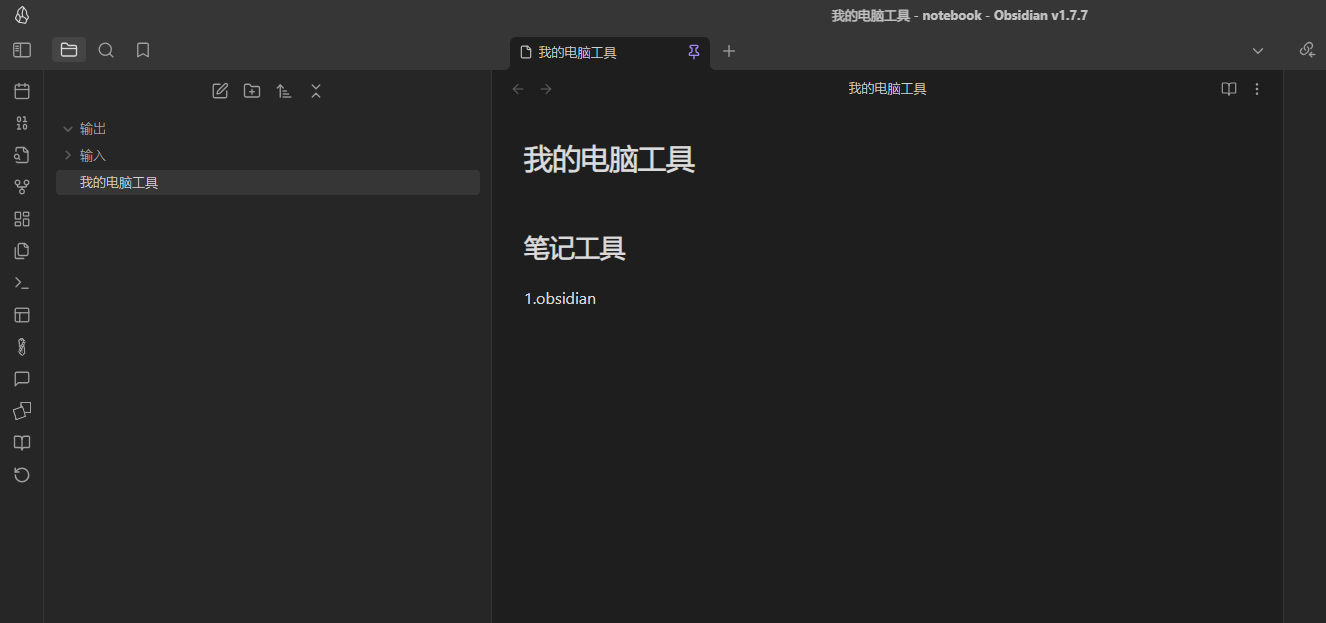Click the note title 我的电脑工具 in header
The width and height of the screenshot is (1326, 623).
[x=887, y=89]
